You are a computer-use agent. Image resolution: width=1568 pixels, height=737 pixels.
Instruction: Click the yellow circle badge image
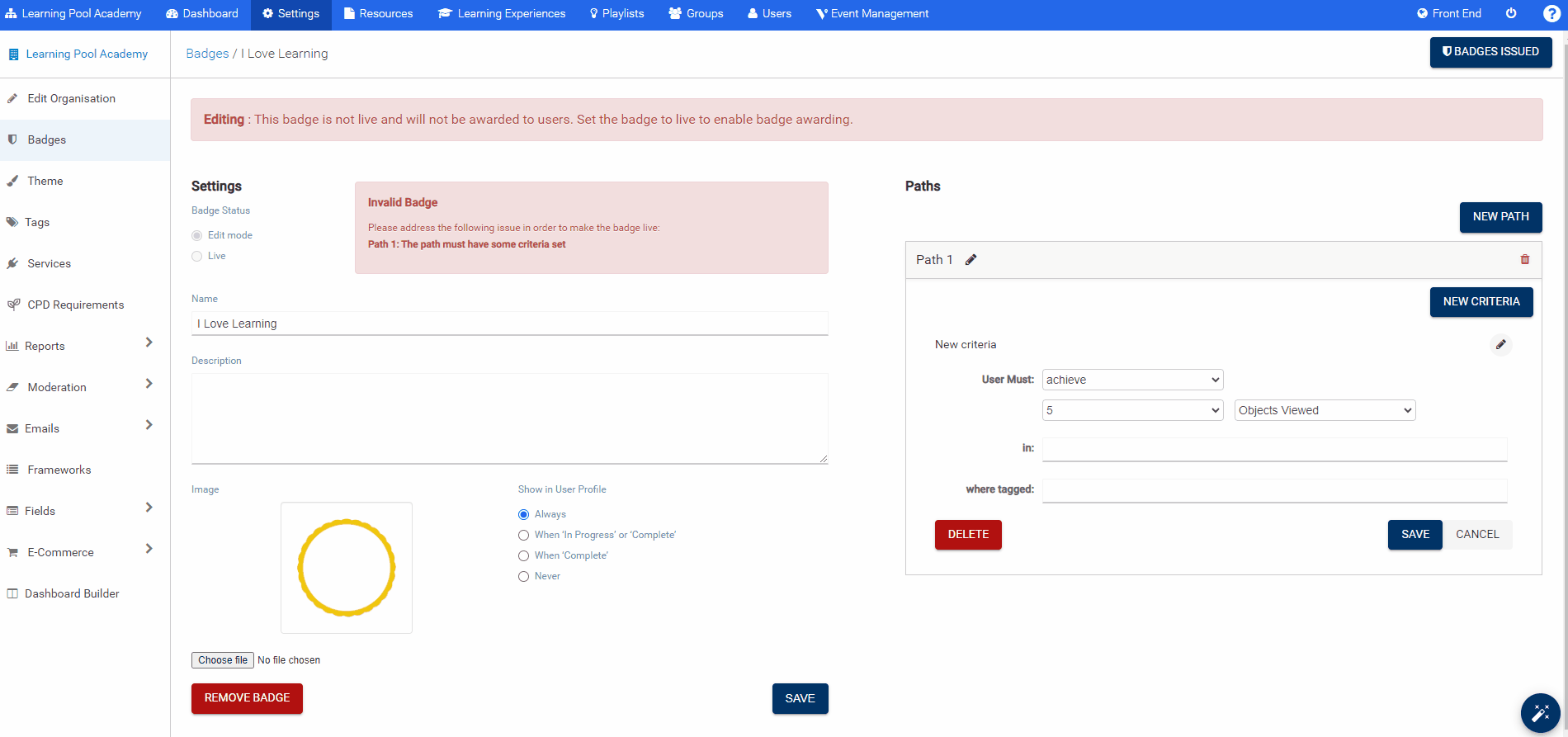(347, 568)
